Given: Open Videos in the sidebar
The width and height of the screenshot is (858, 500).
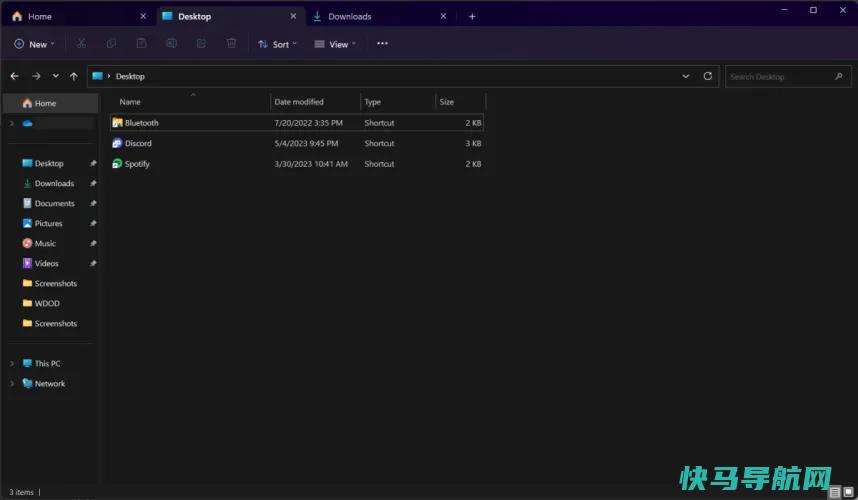Looking at the screenshot, I should coord(46,263).
